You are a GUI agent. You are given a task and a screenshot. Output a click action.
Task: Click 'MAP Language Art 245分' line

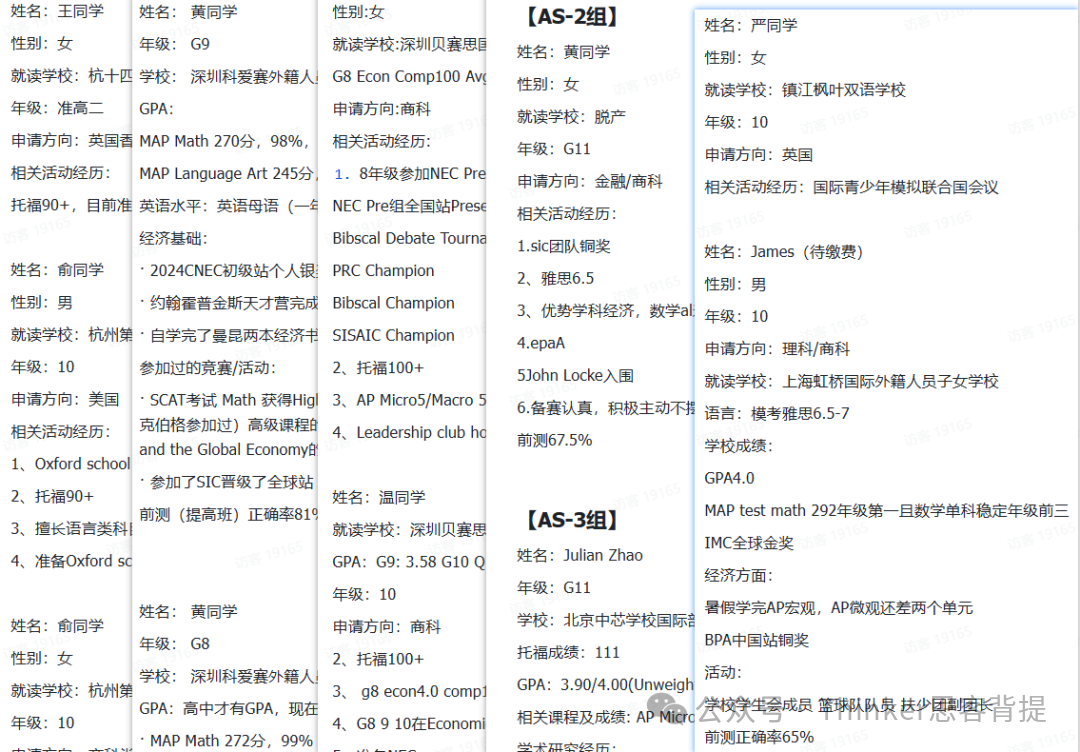227,174
